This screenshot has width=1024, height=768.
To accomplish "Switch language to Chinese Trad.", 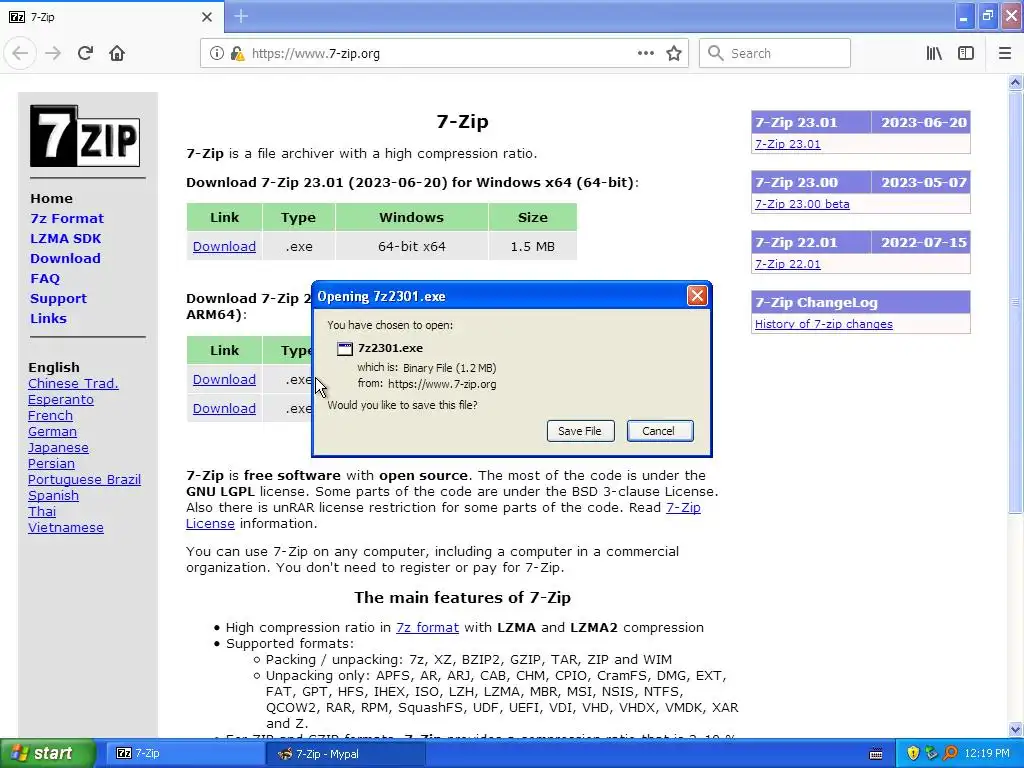I will pos(73,383).
